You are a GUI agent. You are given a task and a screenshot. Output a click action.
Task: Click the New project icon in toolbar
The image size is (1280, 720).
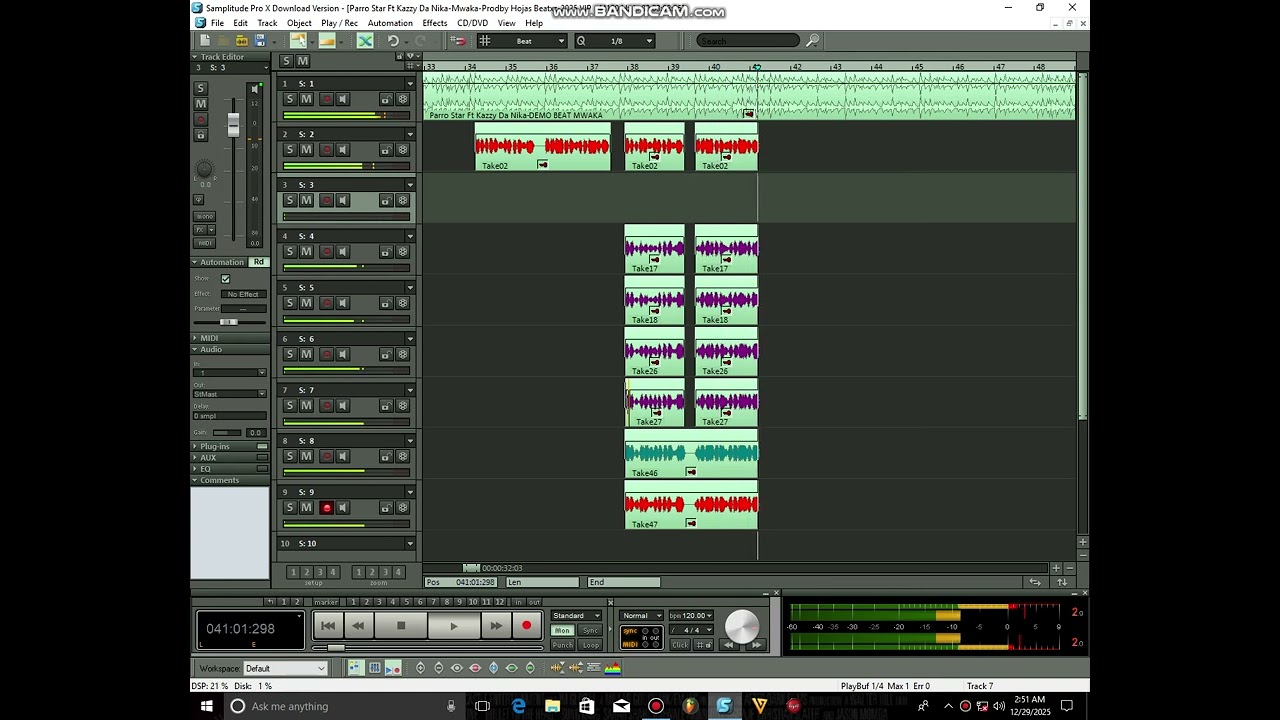pos(205,41)
